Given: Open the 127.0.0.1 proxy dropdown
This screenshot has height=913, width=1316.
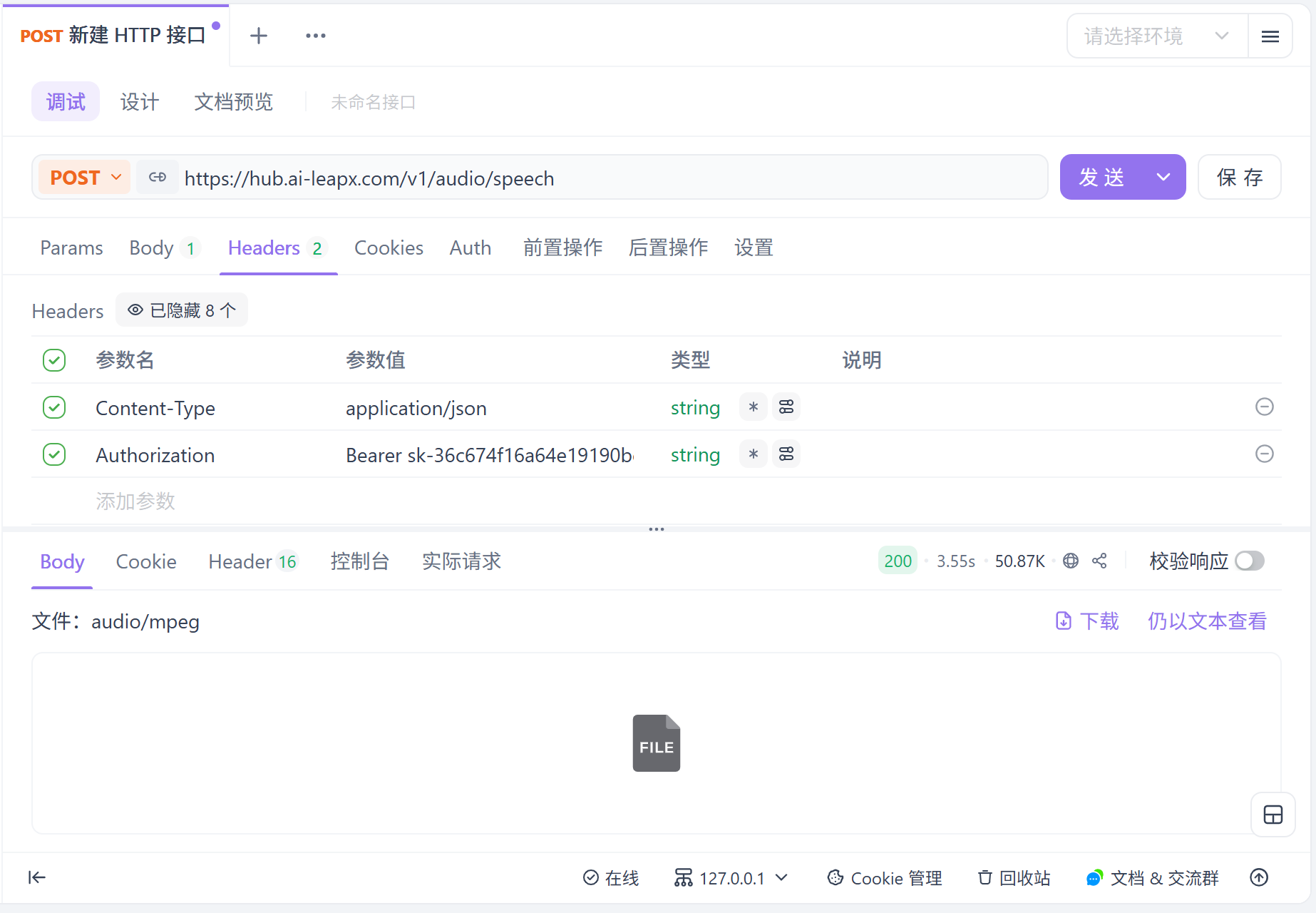Looking at the screenshot, I should (731, 878).
